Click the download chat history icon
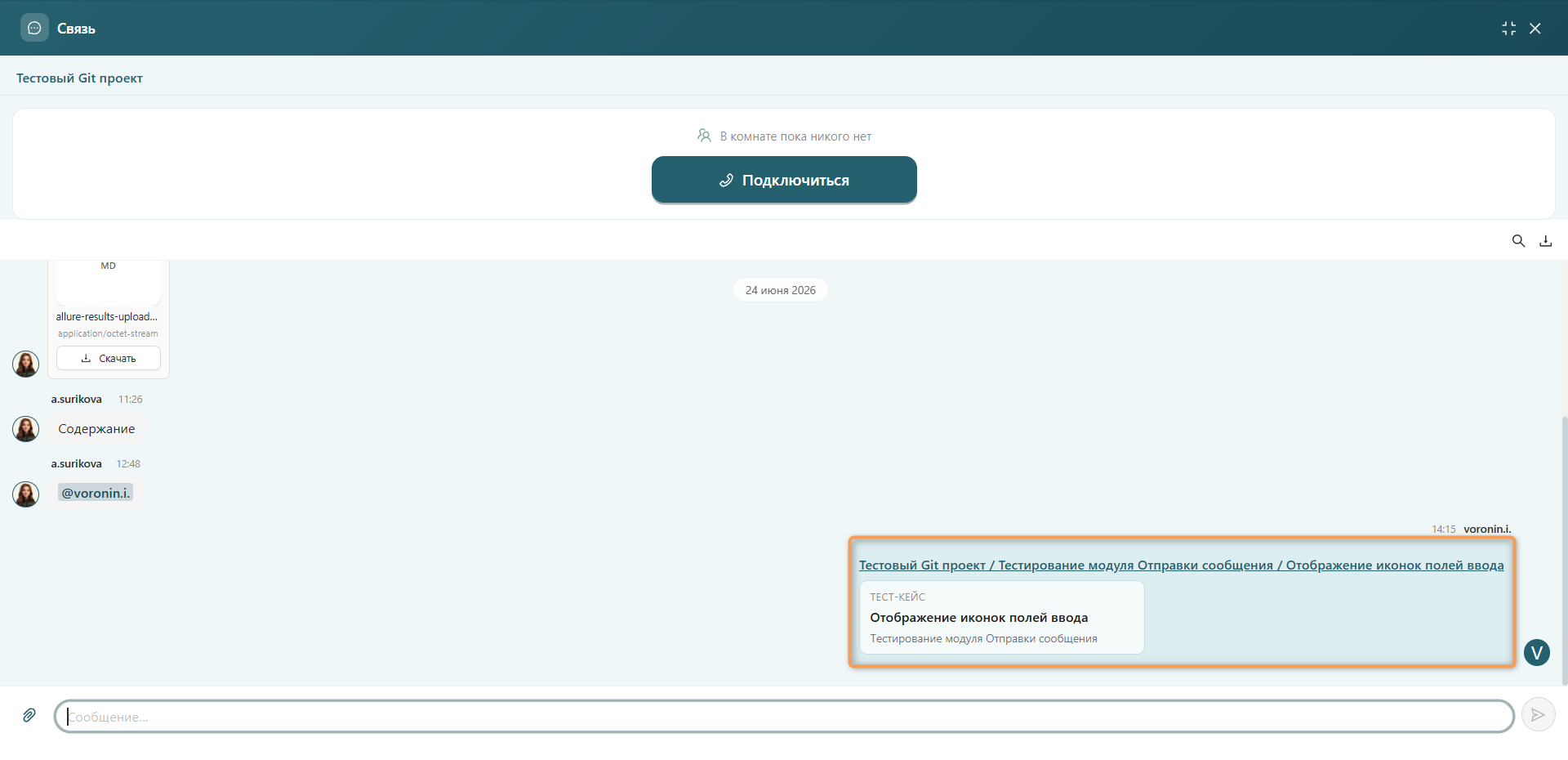The width and height of the screenshot is (1568, 760). click(1545, 241)
